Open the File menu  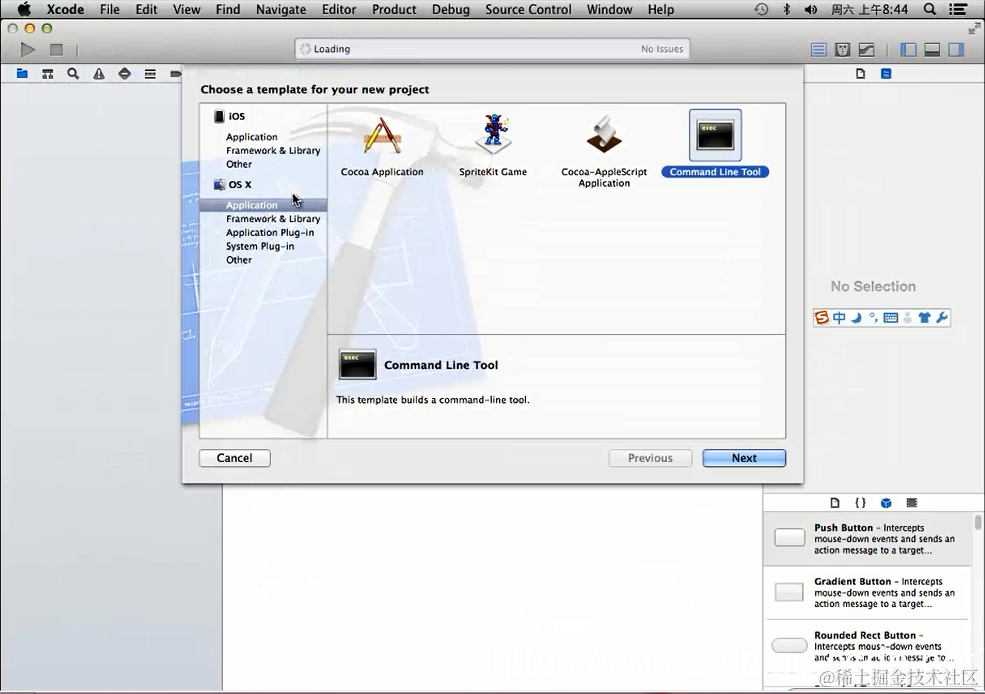(x=109, y=9)
